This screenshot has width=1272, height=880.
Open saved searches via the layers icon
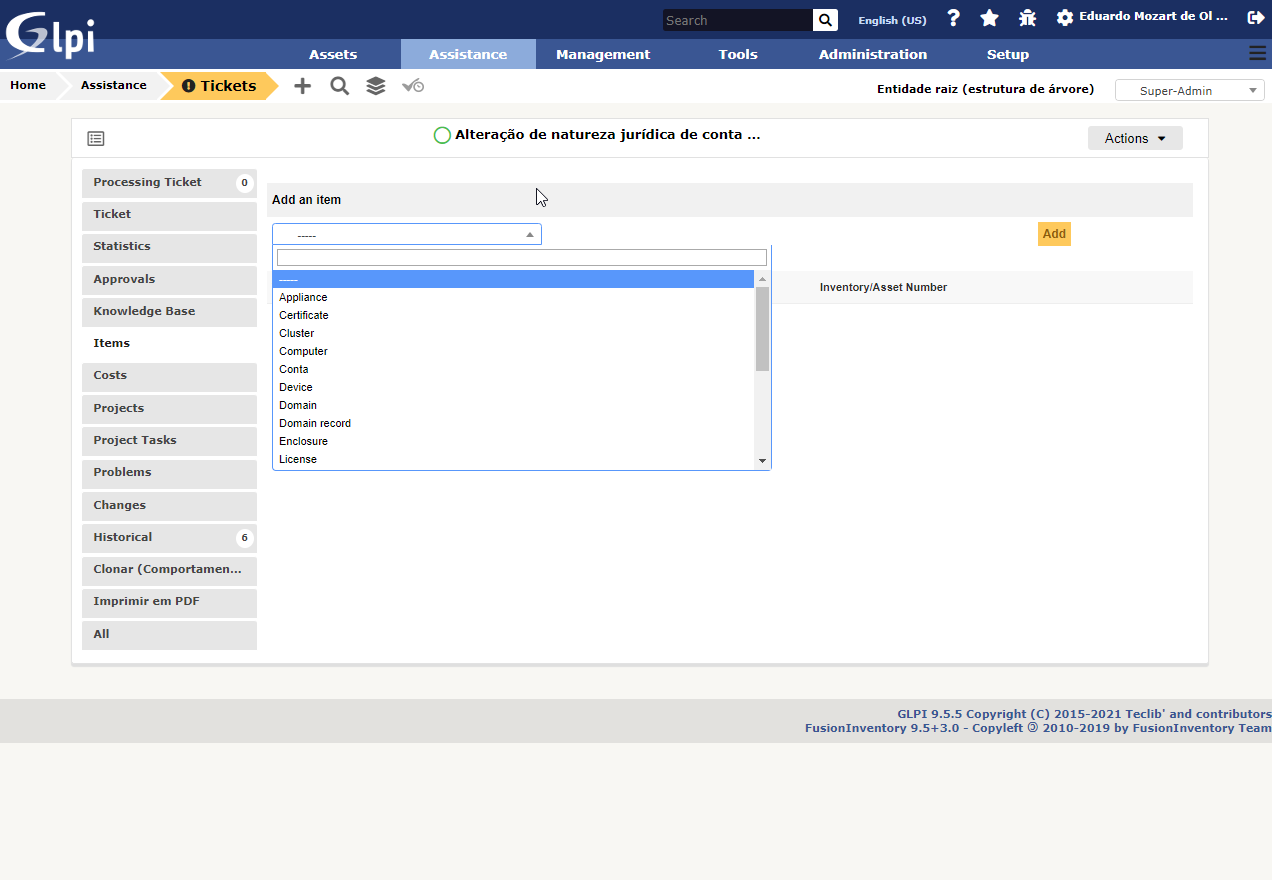375,86
